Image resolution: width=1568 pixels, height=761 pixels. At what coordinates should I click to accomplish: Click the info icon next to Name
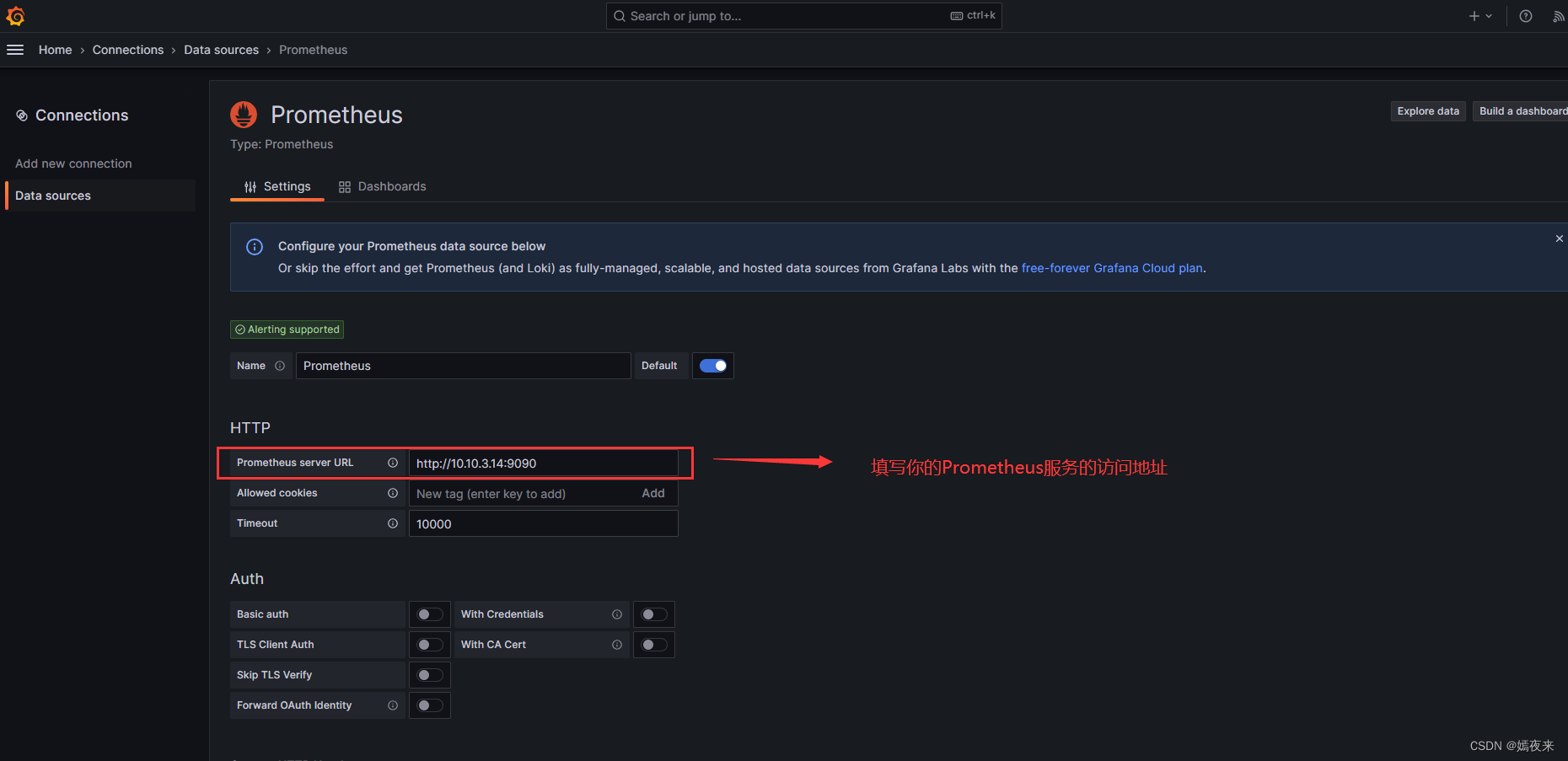pos(280,366)
